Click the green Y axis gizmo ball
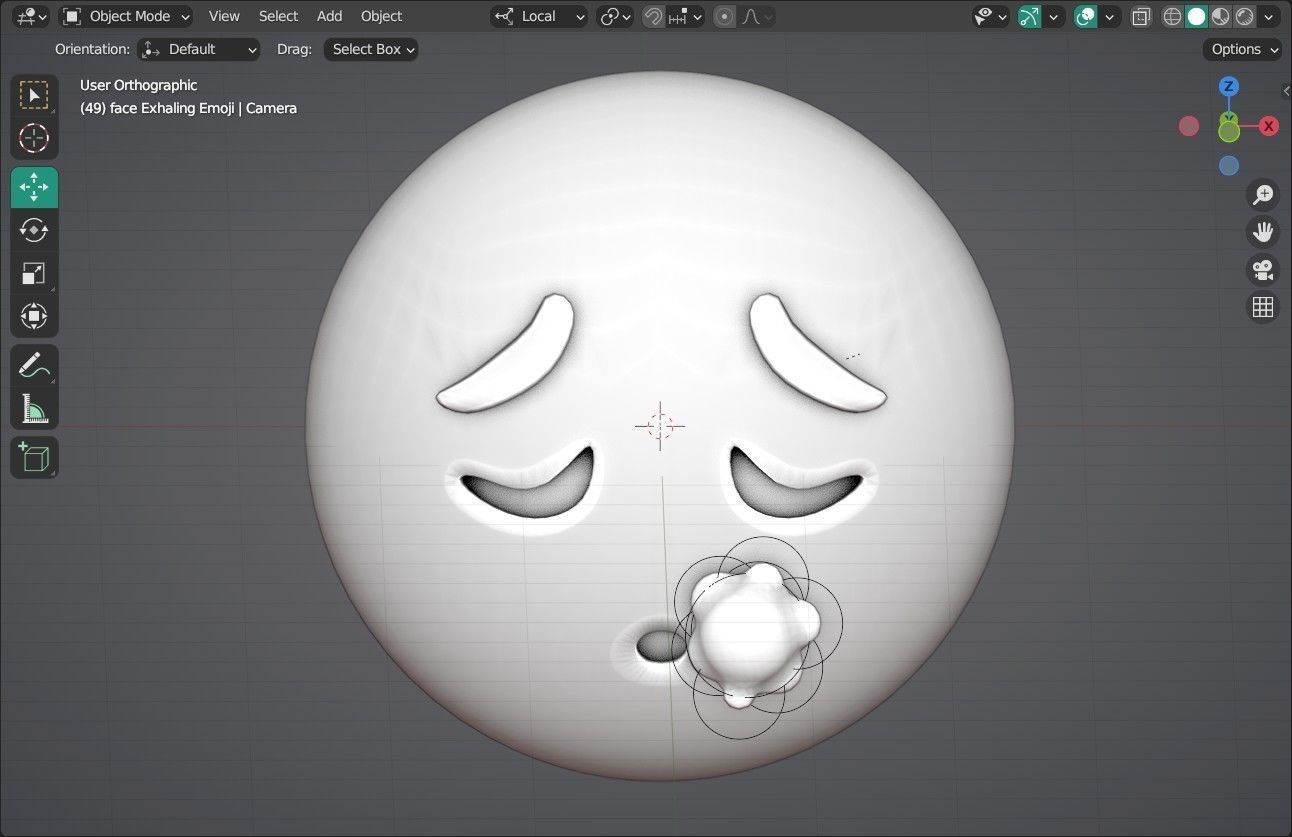 1229,131
